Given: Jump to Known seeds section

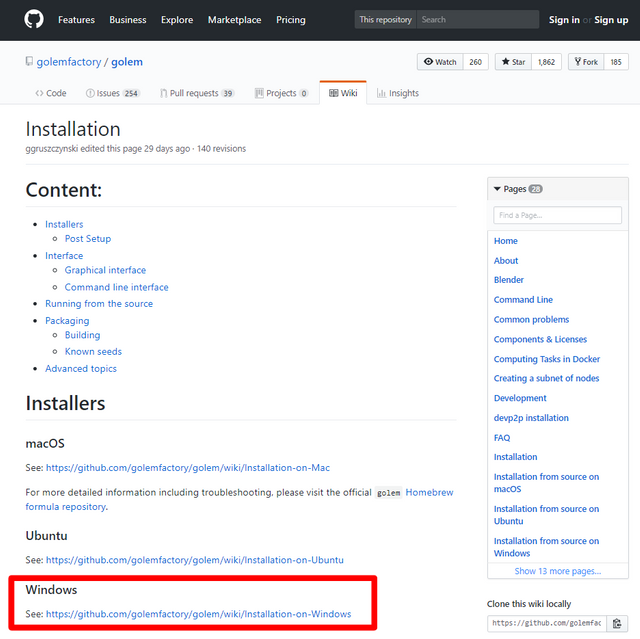Looking at the screenshot, I should click(93, 351).
